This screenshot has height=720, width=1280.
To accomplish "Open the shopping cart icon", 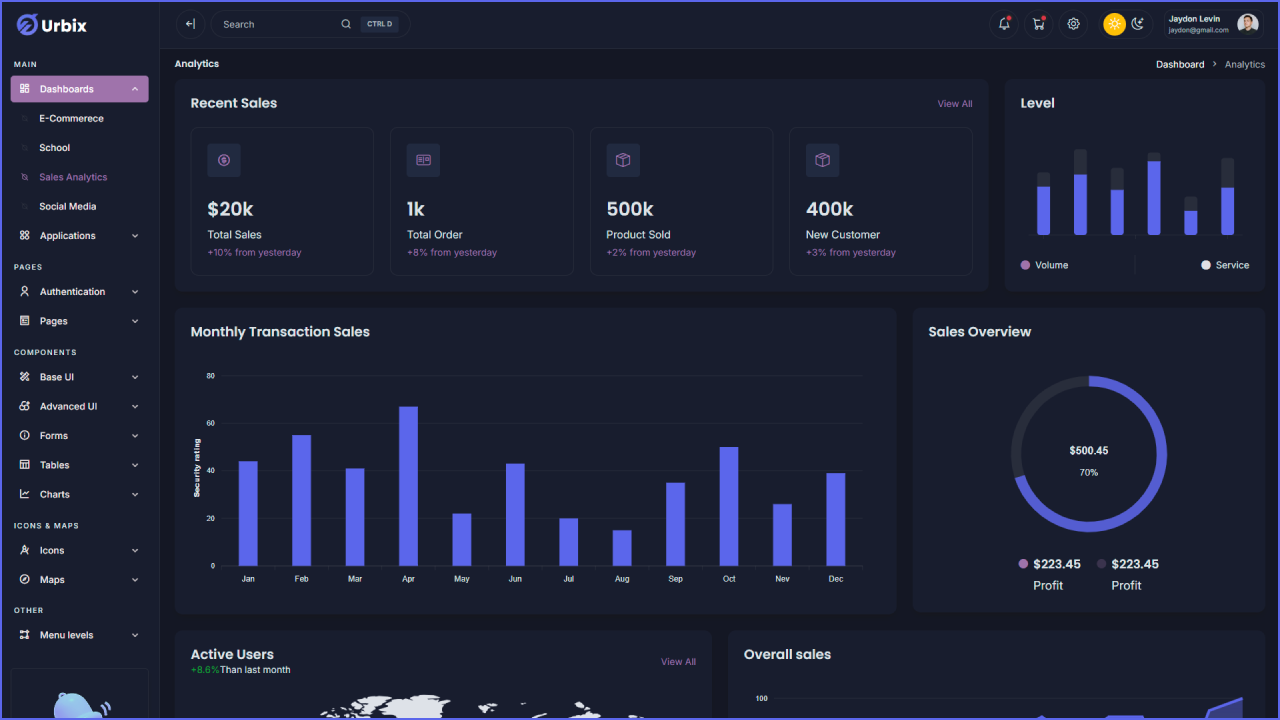I will coord(1039,23).
